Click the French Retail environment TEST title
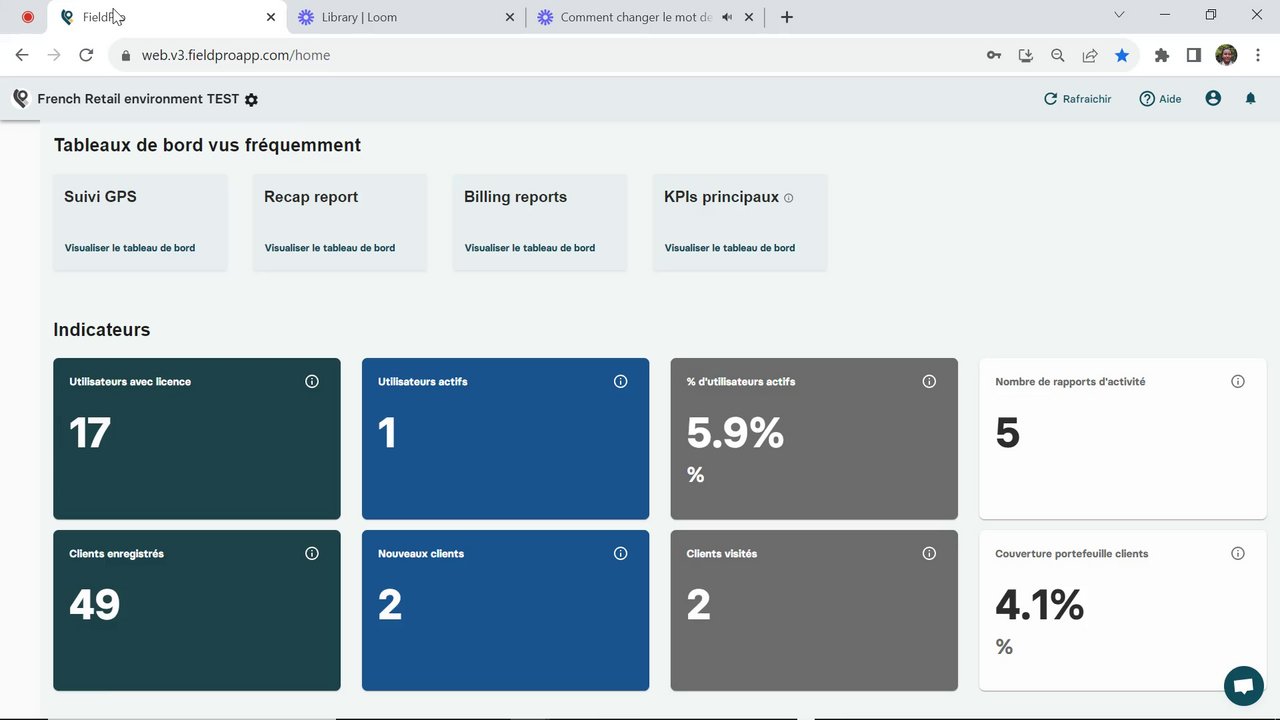This screenshot has width=1280, height=720. (138, 99)
